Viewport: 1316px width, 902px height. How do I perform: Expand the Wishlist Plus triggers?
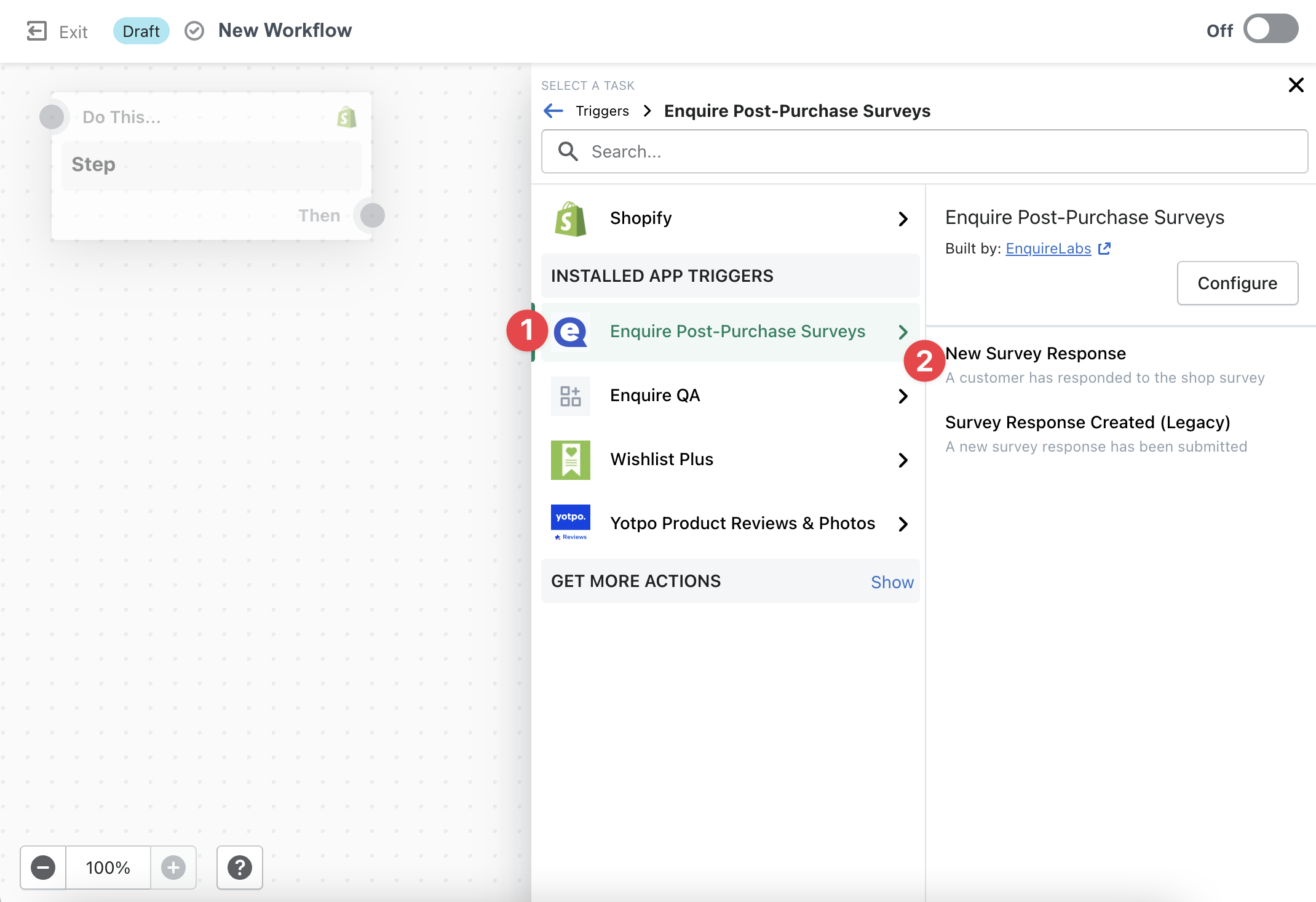903,460
